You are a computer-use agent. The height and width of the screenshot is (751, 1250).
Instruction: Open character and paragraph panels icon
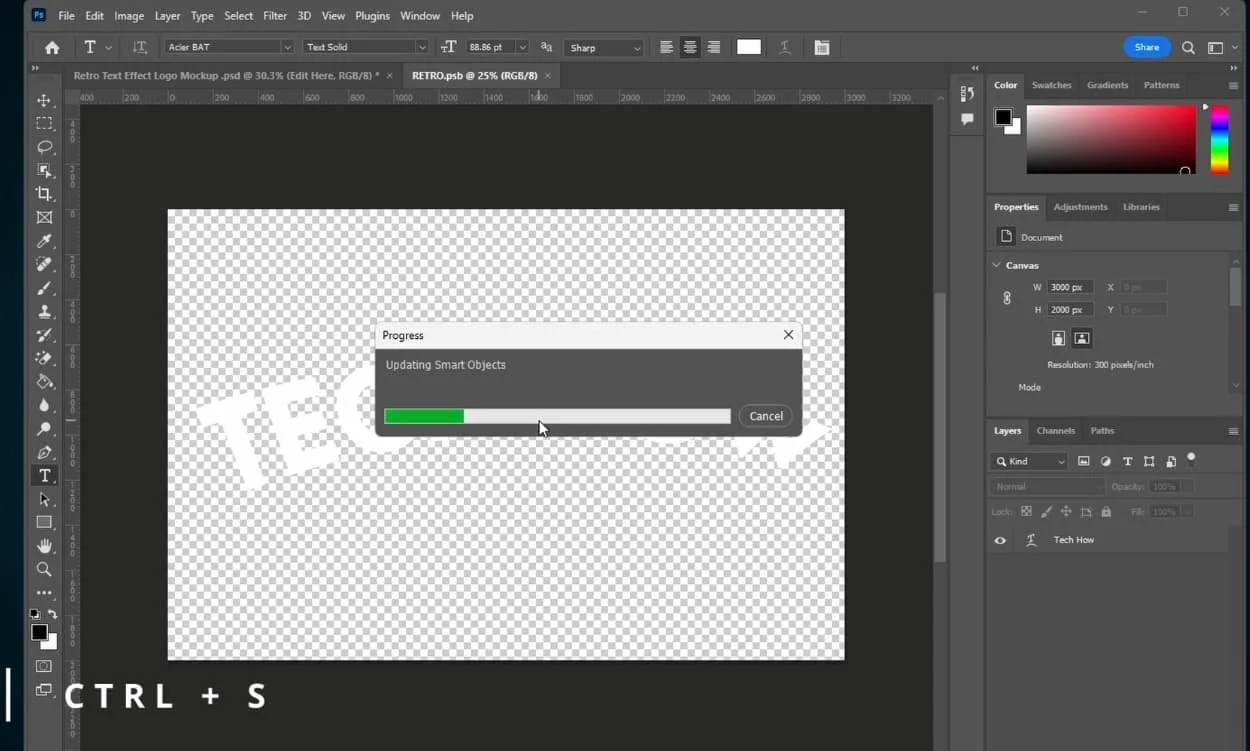(822, 47)
